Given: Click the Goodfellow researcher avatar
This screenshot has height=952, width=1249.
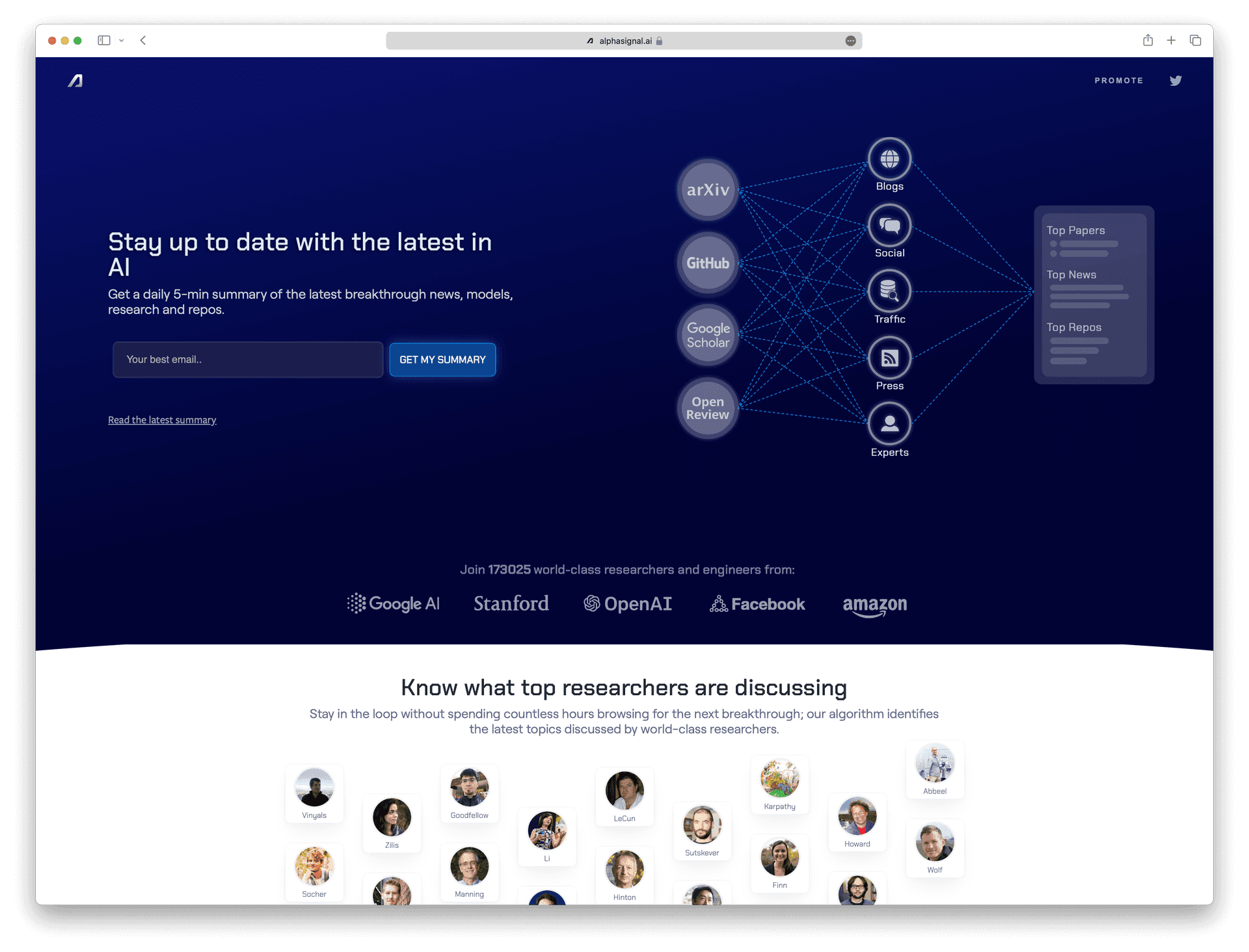Looking at the screenshot, I should (469, 787).
